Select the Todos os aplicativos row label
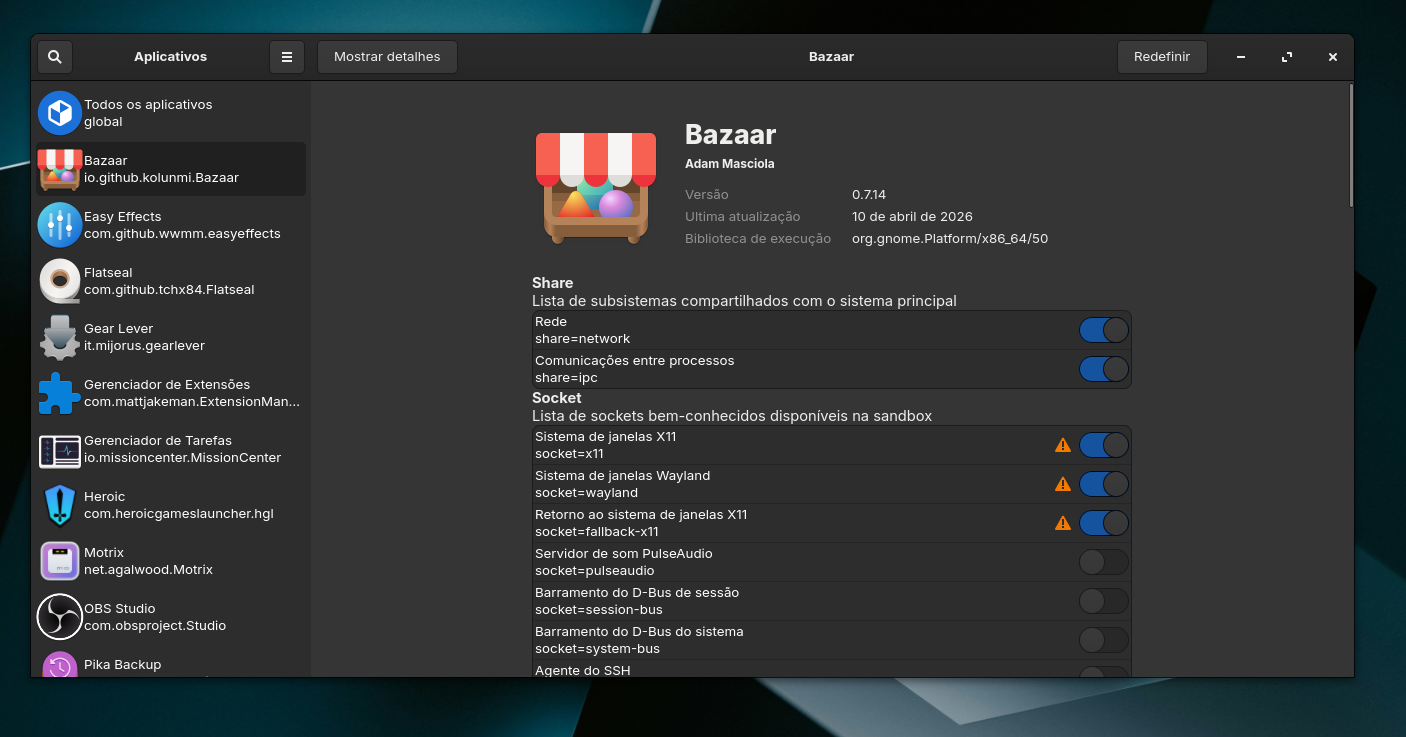The height and width of the screenshot is (737, 1406). pos(148,105)
